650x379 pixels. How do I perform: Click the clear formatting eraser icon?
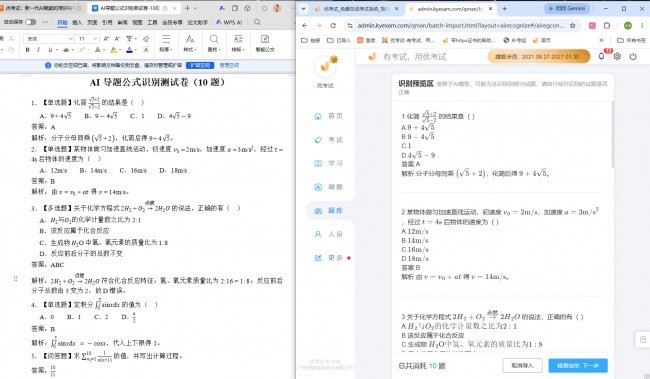point(146,39)
